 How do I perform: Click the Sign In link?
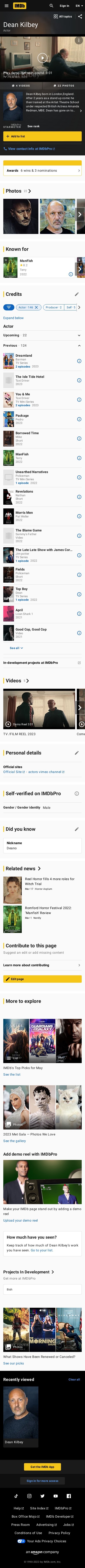(x=64, y=6)
